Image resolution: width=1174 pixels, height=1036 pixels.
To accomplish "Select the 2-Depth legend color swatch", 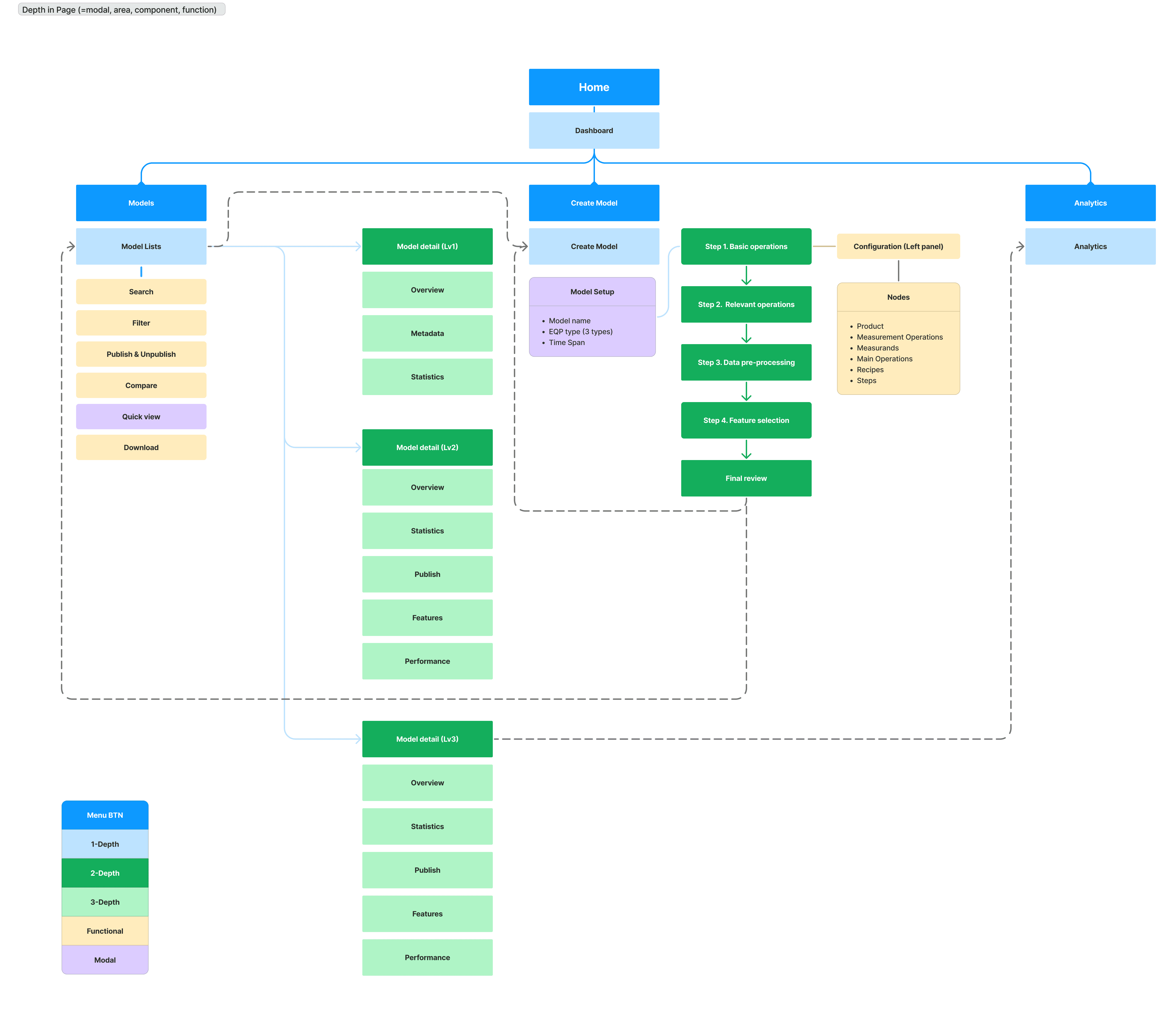I will [x=105, y=873].
